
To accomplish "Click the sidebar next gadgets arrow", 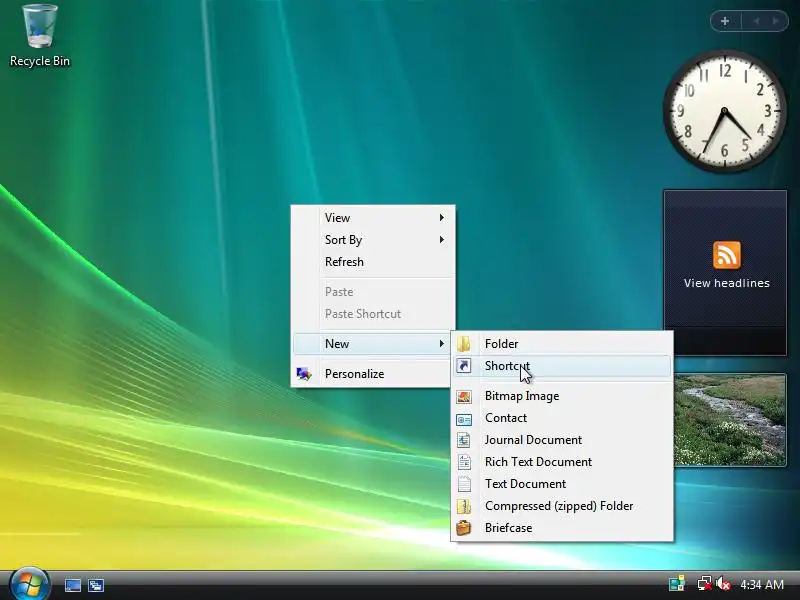I will (x=776, y=21).
